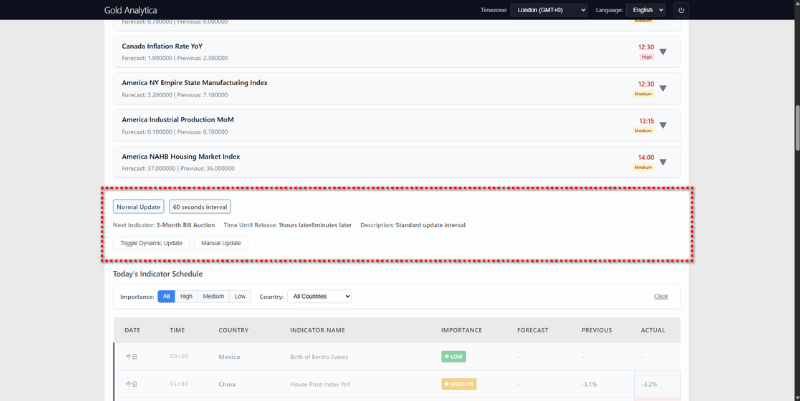
Task: Open the Timezone dropdown
Action: (x=548, y=10)
